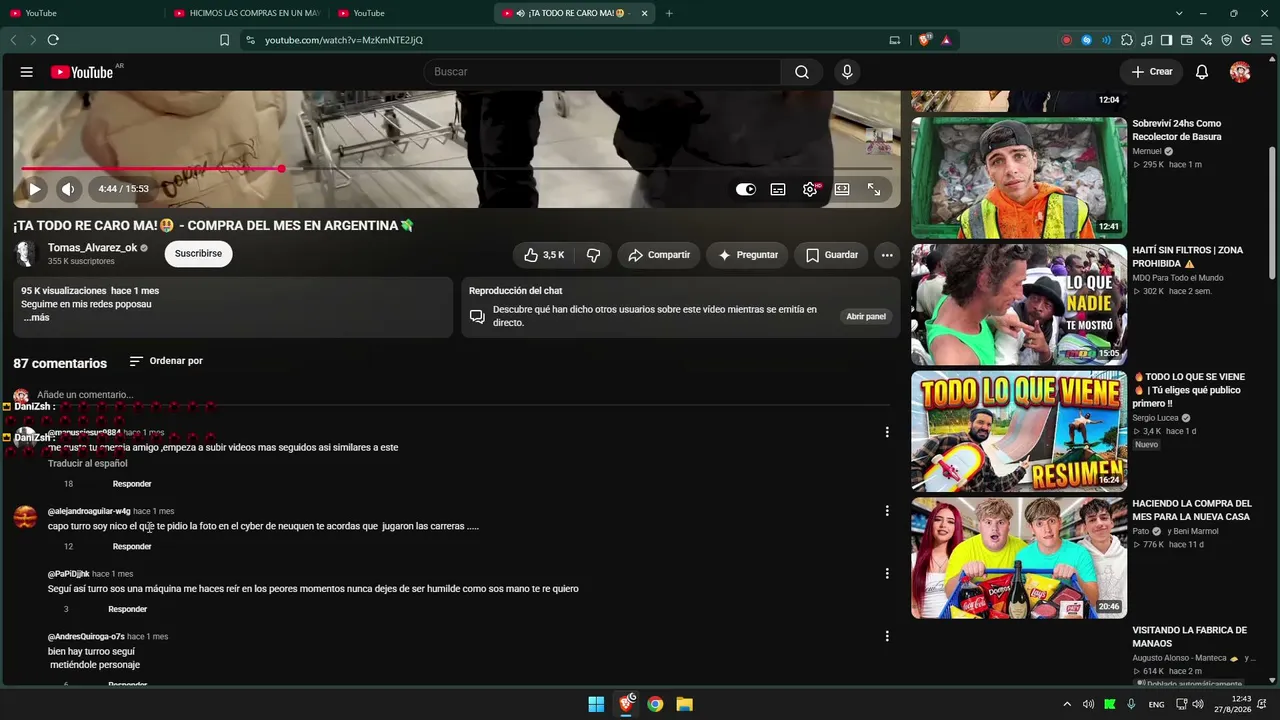This screenshot has height=720, width=1280.
Task: Open Brave Rewards triangle icon
Action: coord(946,40)
